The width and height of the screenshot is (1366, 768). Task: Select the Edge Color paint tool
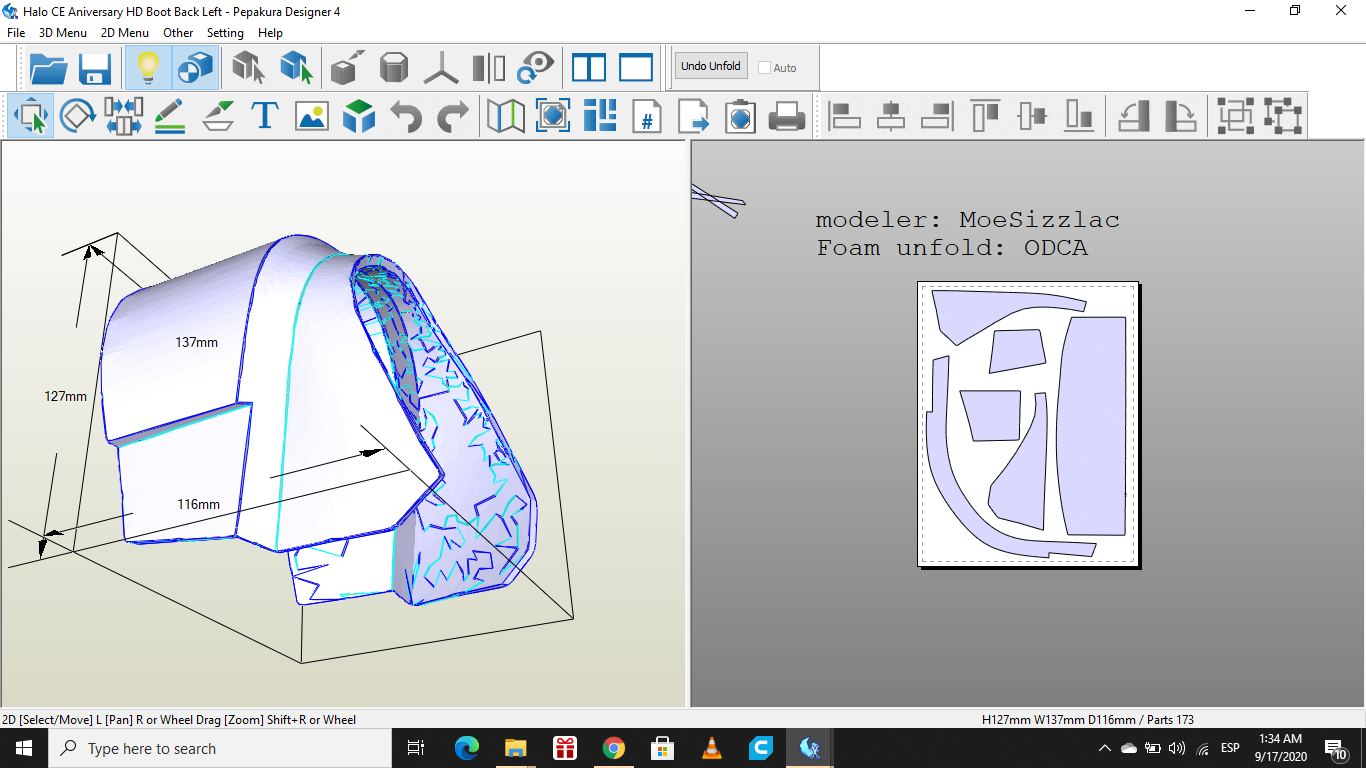coord(217,116)
